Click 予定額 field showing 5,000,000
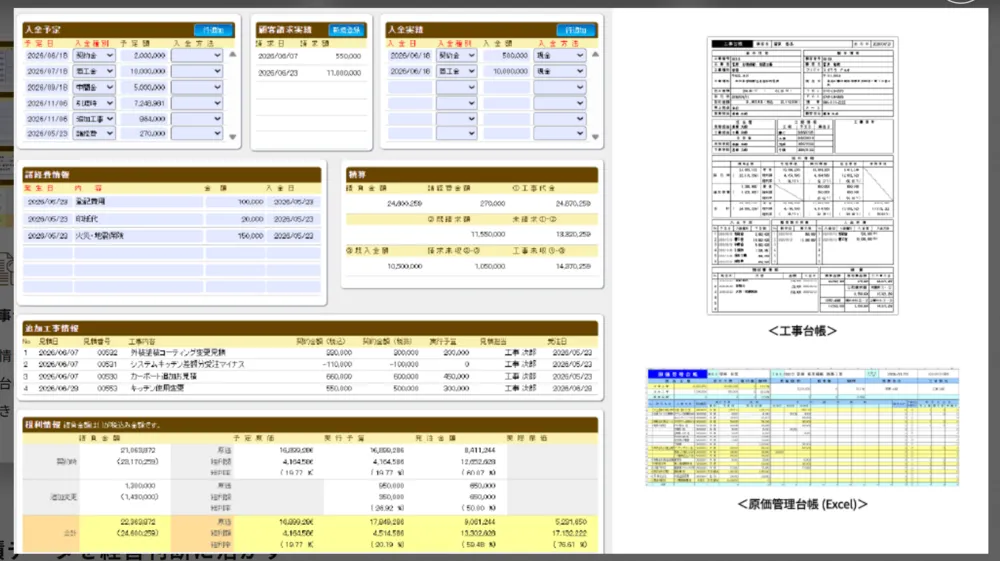This screenshot has width=1000, height=561. (143, 87)
